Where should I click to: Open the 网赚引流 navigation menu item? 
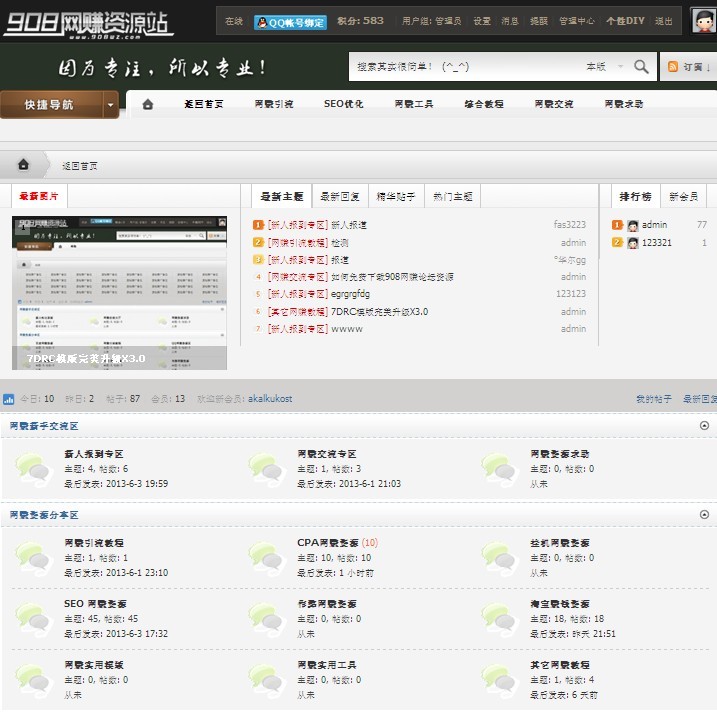point(274,104)
